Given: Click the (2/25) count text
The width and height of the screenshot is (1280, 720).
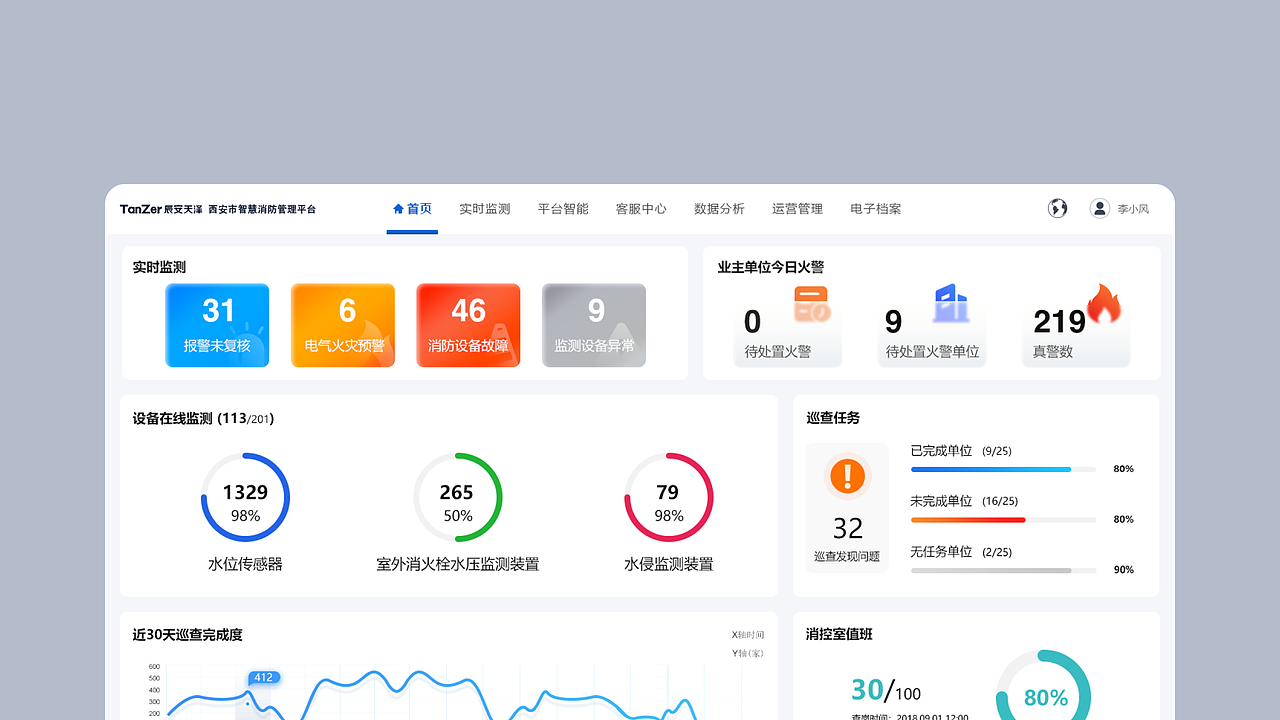Looking at the screenshot, I should pos(997,552).
